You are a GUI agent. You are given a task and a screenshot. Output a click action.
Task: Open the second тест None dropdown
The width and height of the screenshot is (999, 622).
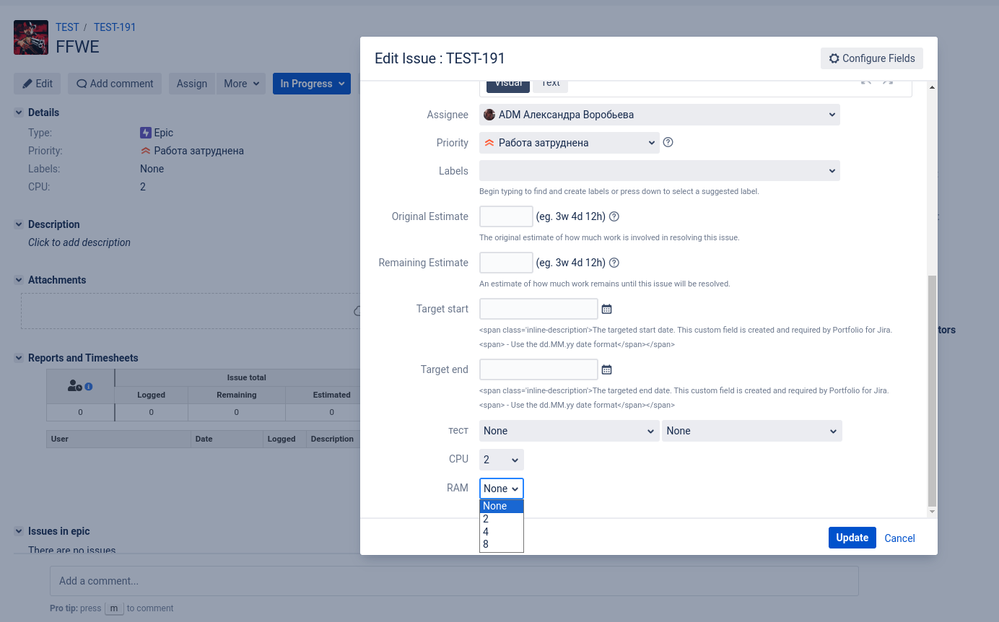[752, 431]
